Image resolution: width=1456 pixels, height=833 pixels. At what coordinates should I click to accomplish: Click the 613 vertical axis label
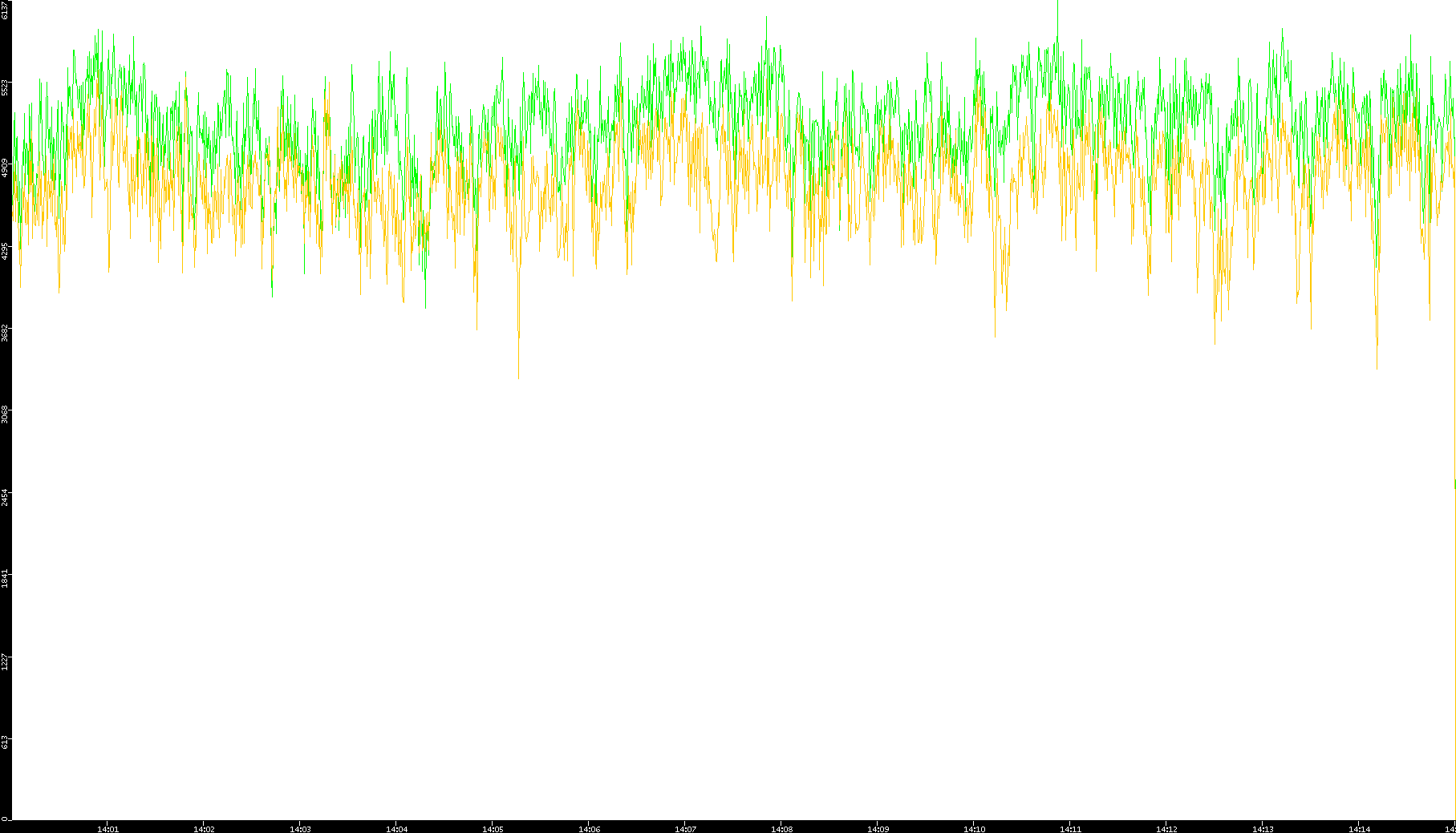click(6, 742)
